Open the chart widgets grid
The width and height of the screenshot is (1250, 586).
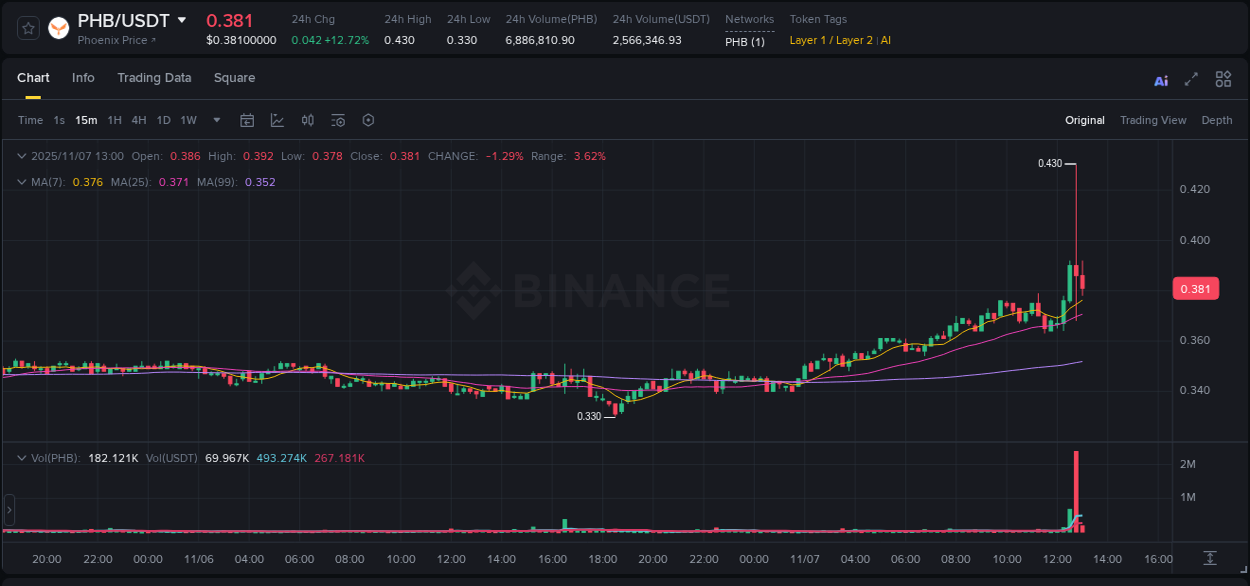pos(1223,79)
